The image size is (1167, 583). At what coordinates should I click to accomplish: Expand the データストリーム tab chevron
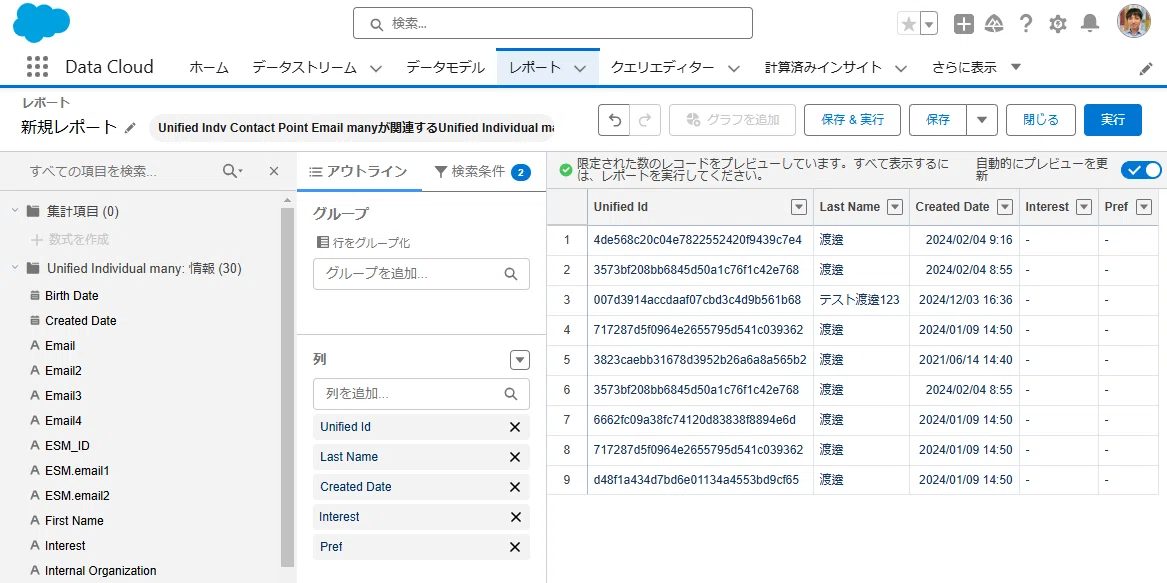[x=377, y=69]
